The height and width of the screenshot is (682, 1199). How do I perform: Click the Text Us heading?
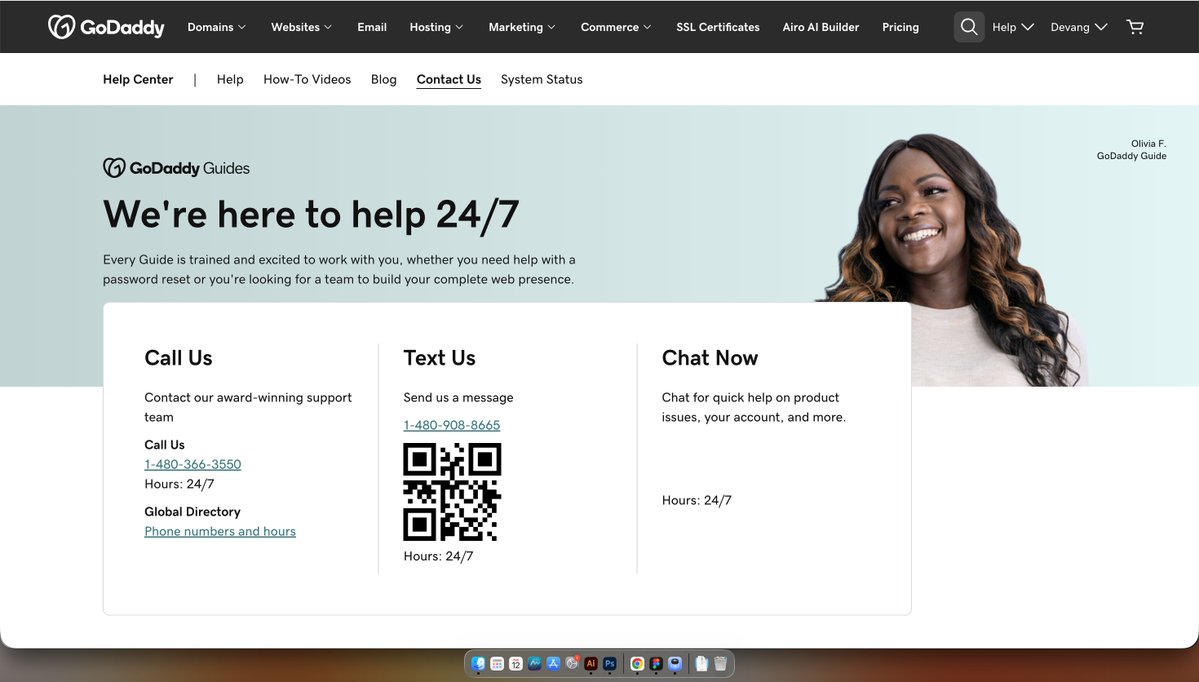[x=439, y=358]
